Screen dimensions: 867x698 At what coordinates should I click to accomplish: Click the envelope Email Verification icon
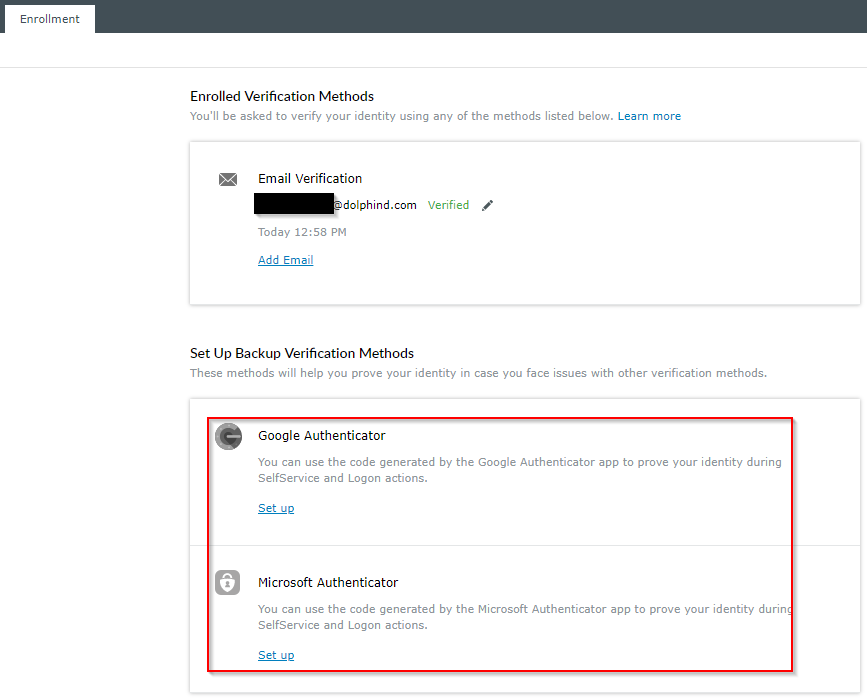(228, 179)
